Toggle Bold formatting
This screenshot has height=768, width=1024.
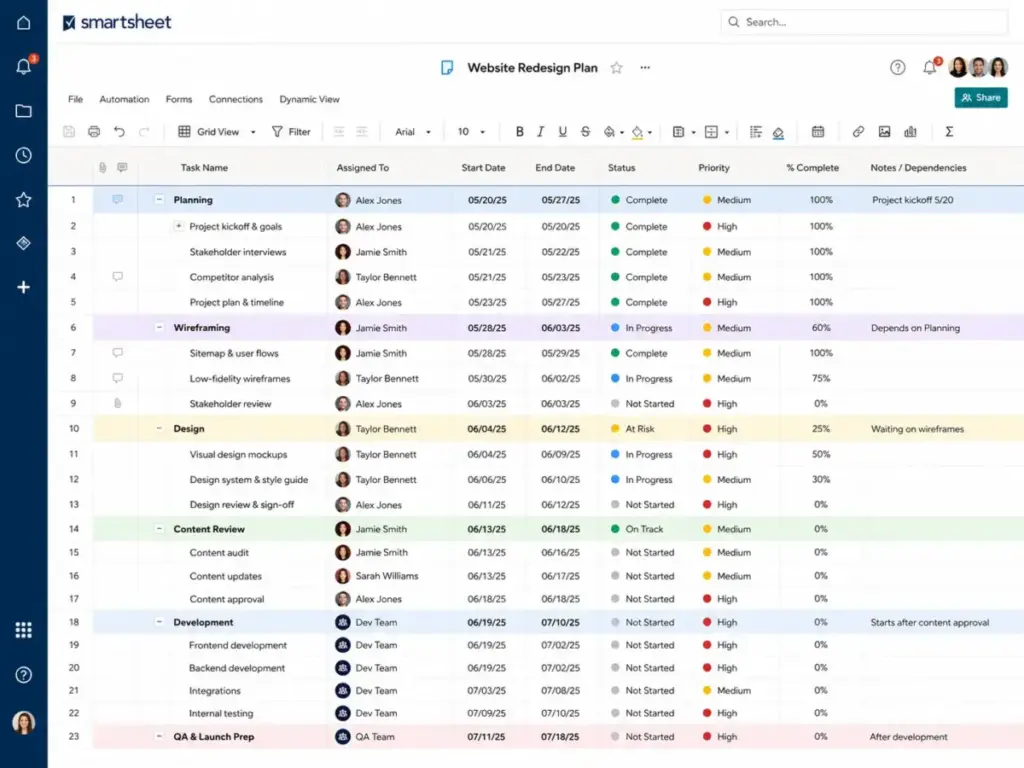click(x=519, y=132)
